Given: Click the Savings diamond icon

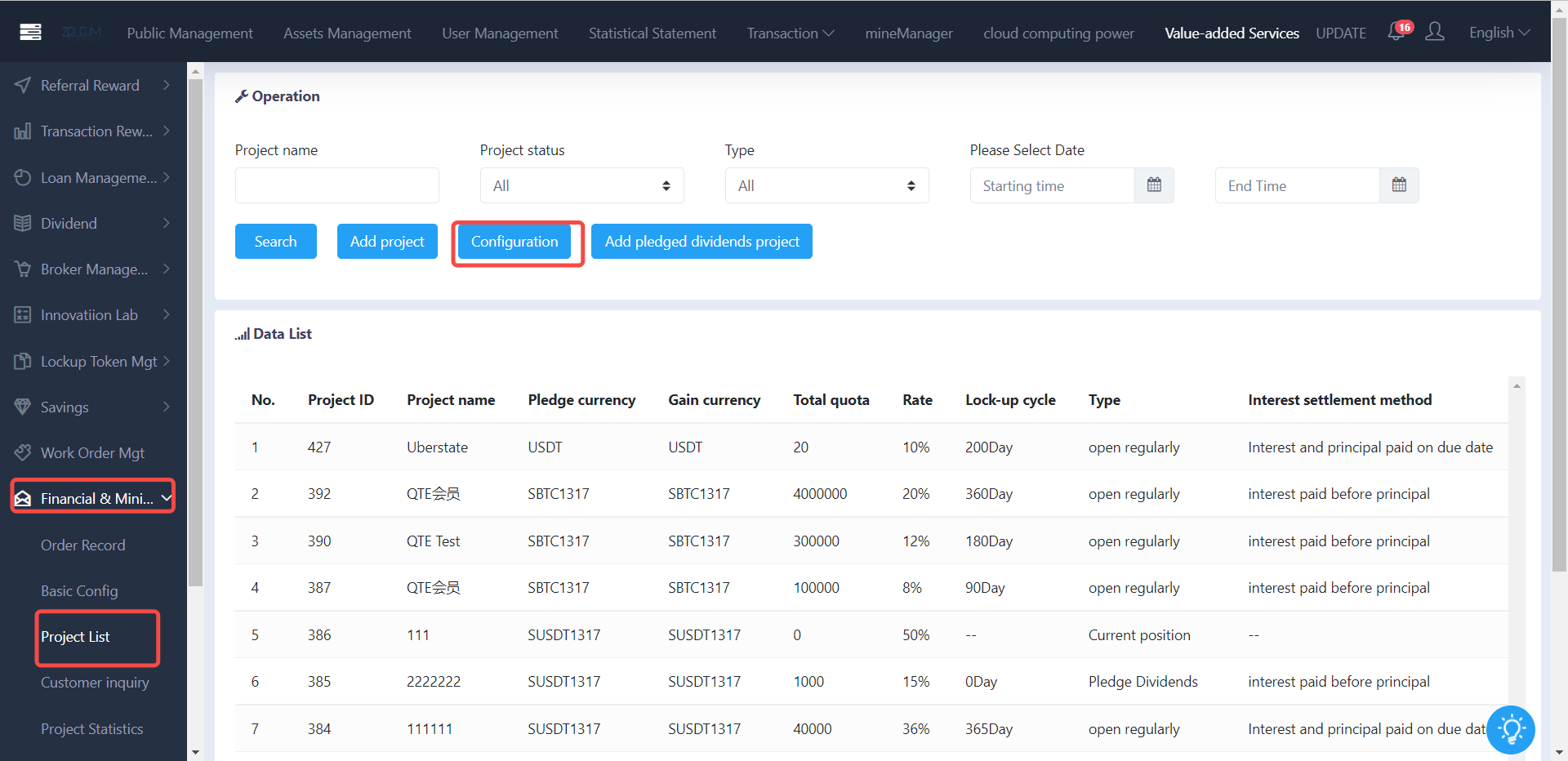Looking at the screenshot, I should (23, 407).
